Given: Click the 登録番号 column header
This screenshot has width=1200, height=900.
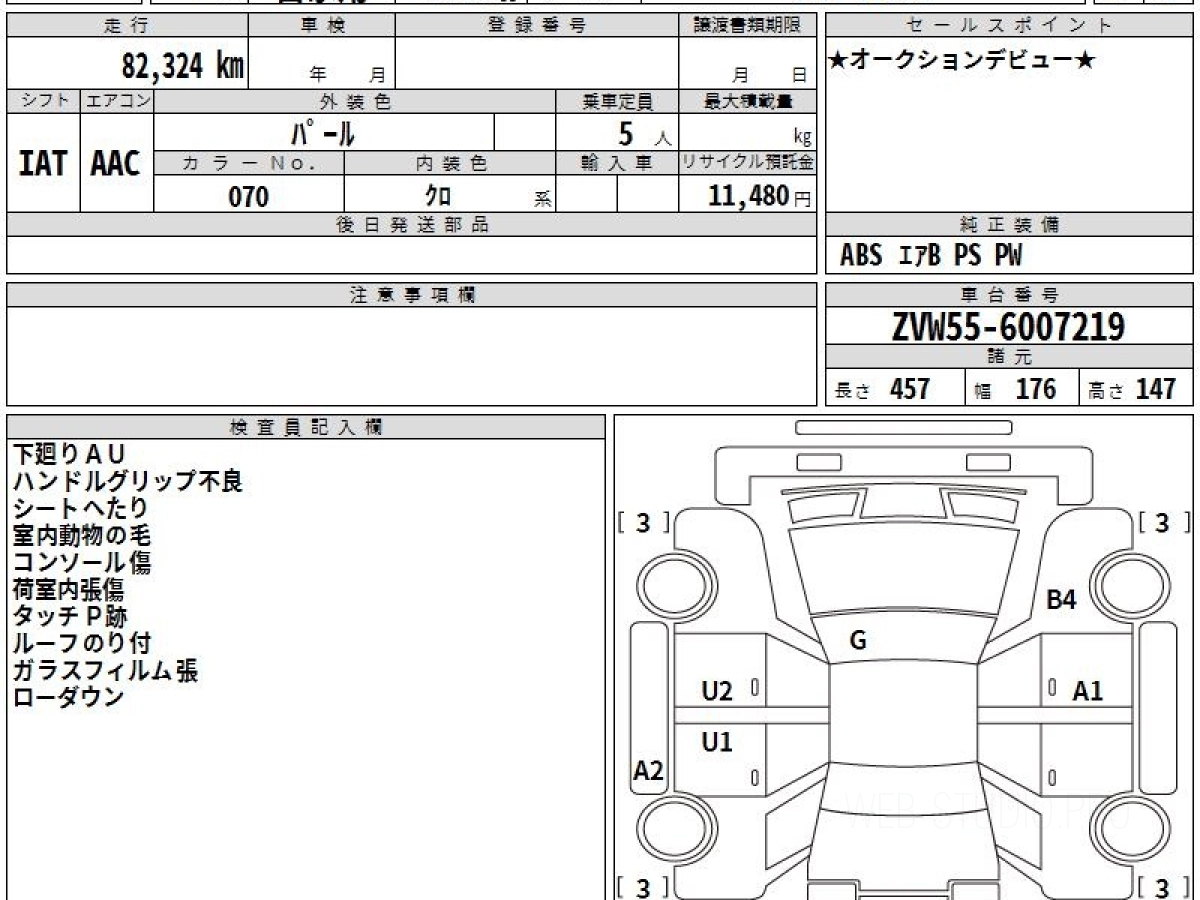Looking at the screenshot, I should [537, 27].
